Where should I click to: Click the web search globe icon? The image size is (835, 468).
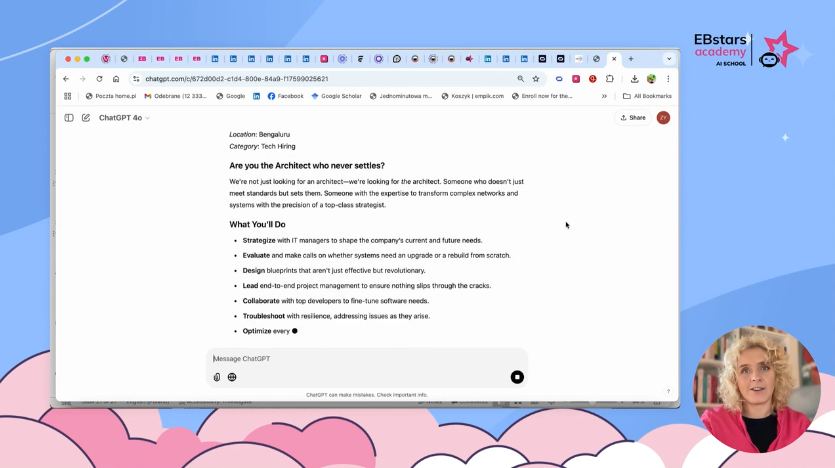[x=232, y=377]
